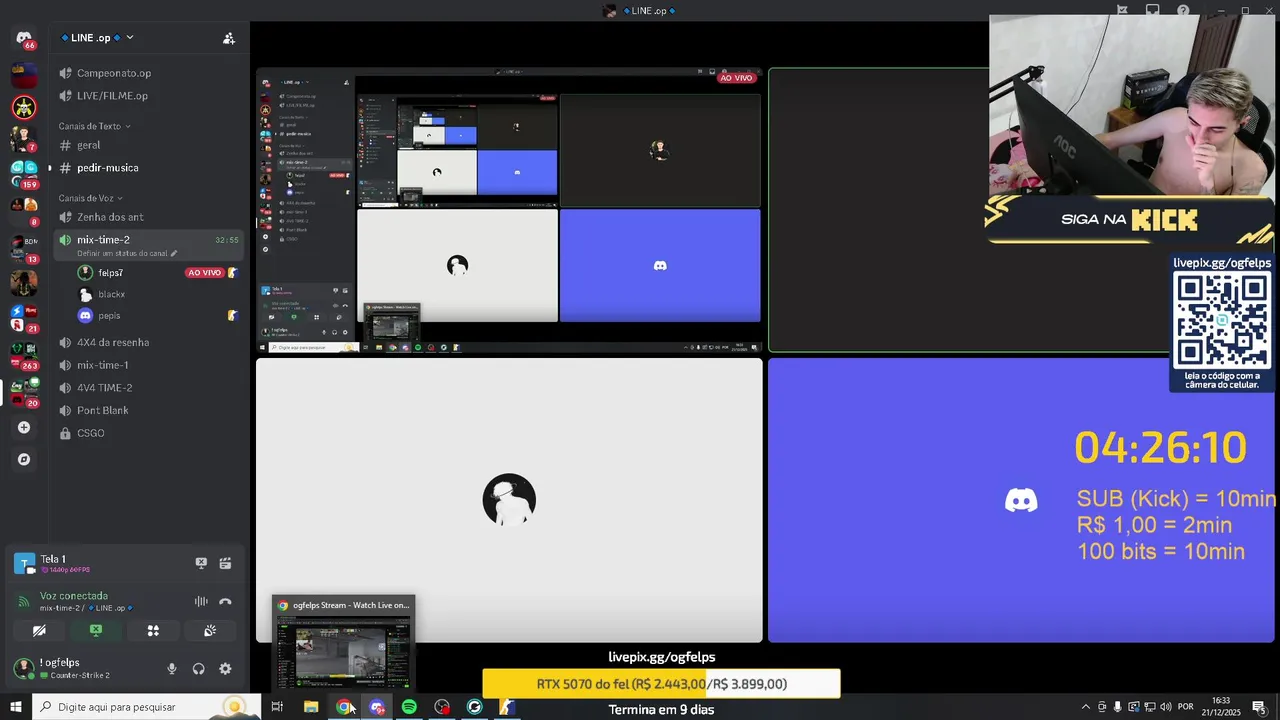
Task: Open the Discord taskbar icon
Action: 377,707
